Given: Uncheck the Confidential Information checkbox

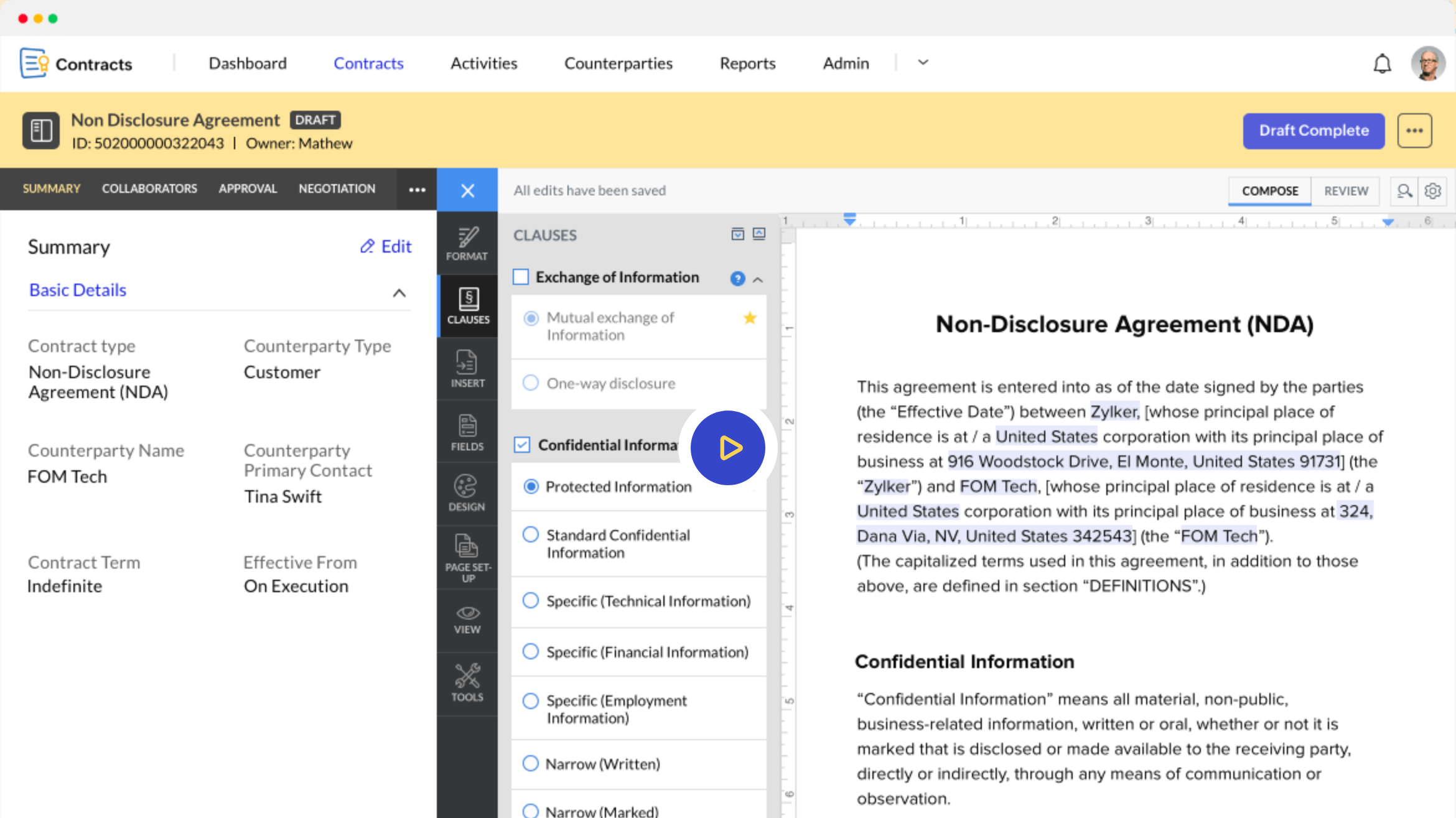Looking at the screenshot, I should [x=522, y=445].
